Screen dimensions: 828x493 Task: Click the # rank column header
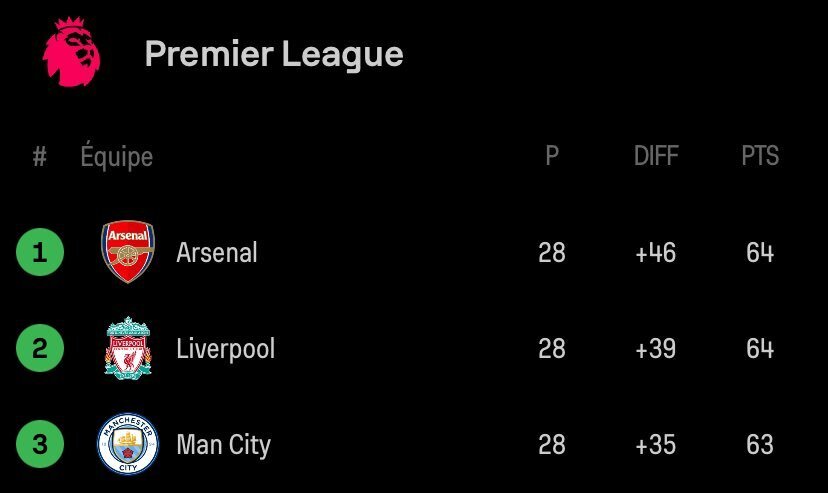click(x=40, y=156)
